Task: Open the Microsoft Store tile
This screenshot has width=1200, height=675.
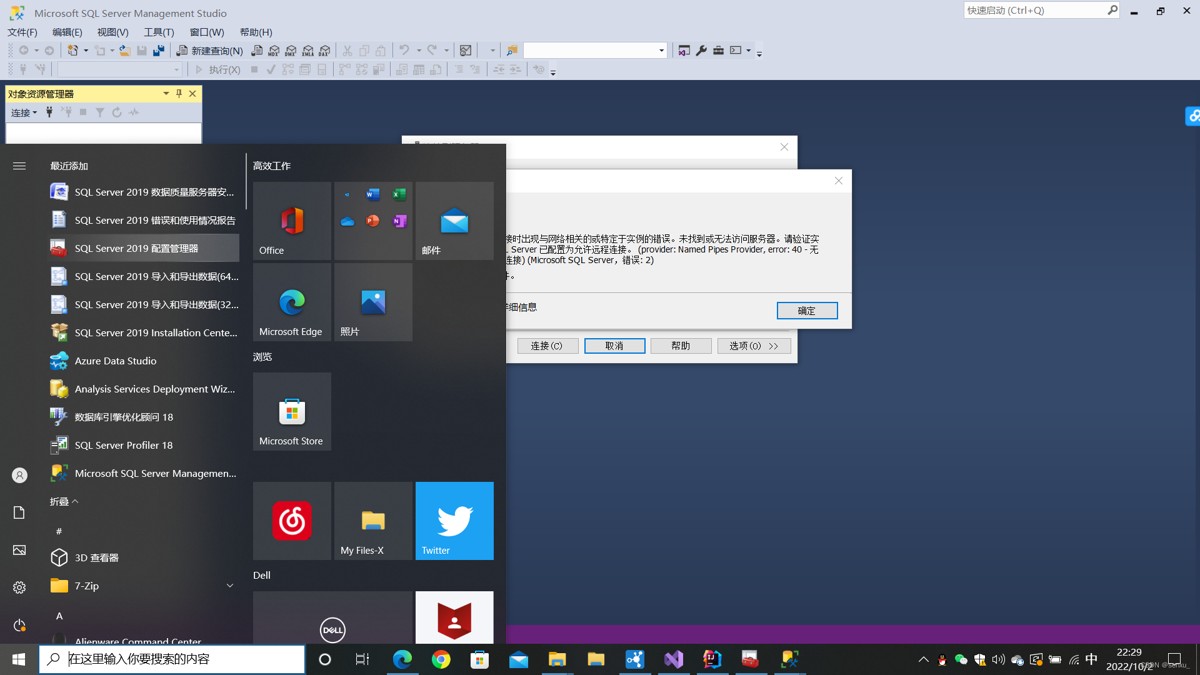Action: (291, 412)
